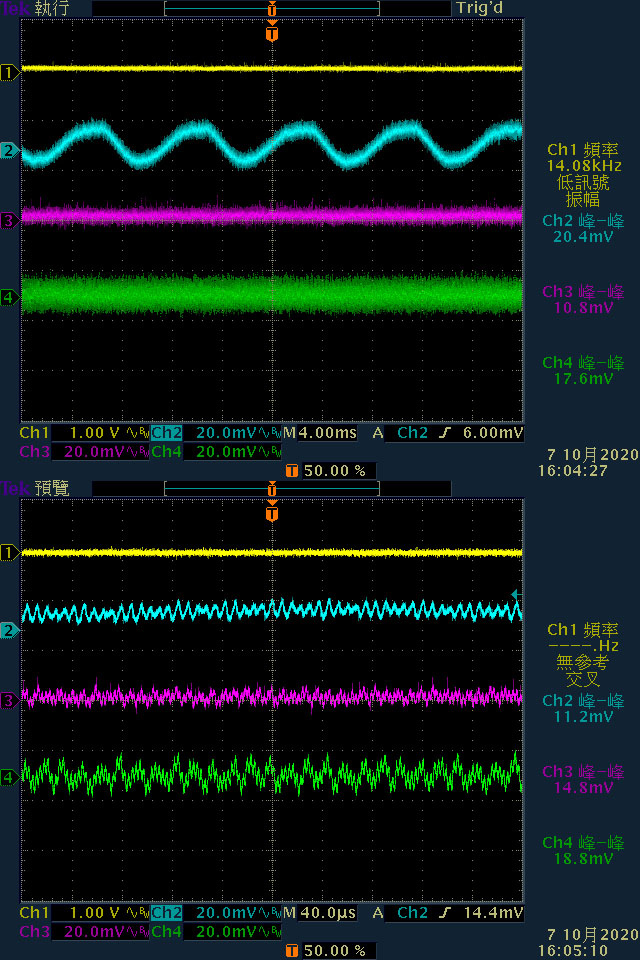
Task: Click highlighted Ch2 20.0mV scale above 16:05:10
Action: click(x=216, y=913)
